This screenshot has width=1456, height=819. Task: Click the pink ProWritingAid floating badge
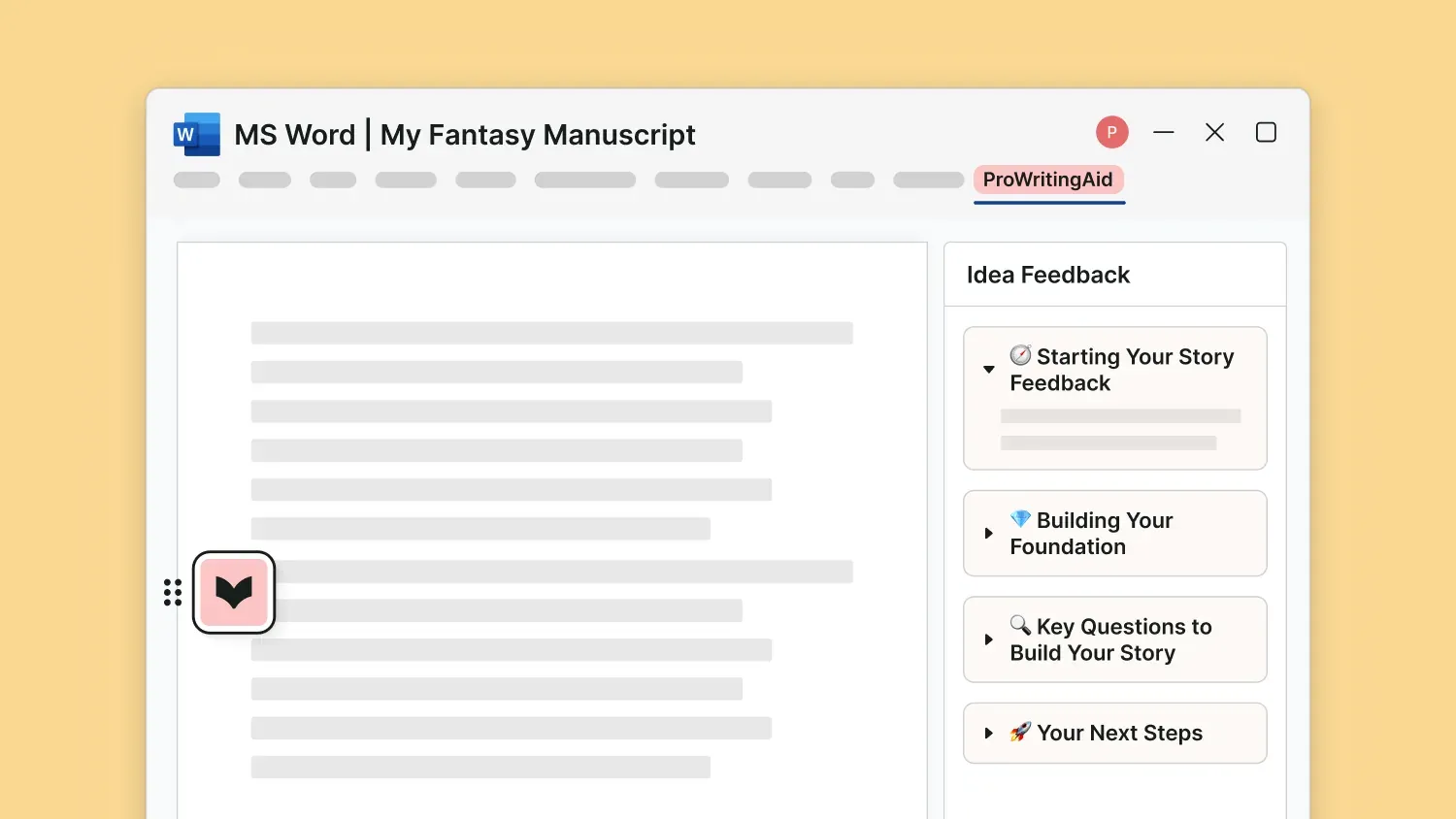pos(234,592)
